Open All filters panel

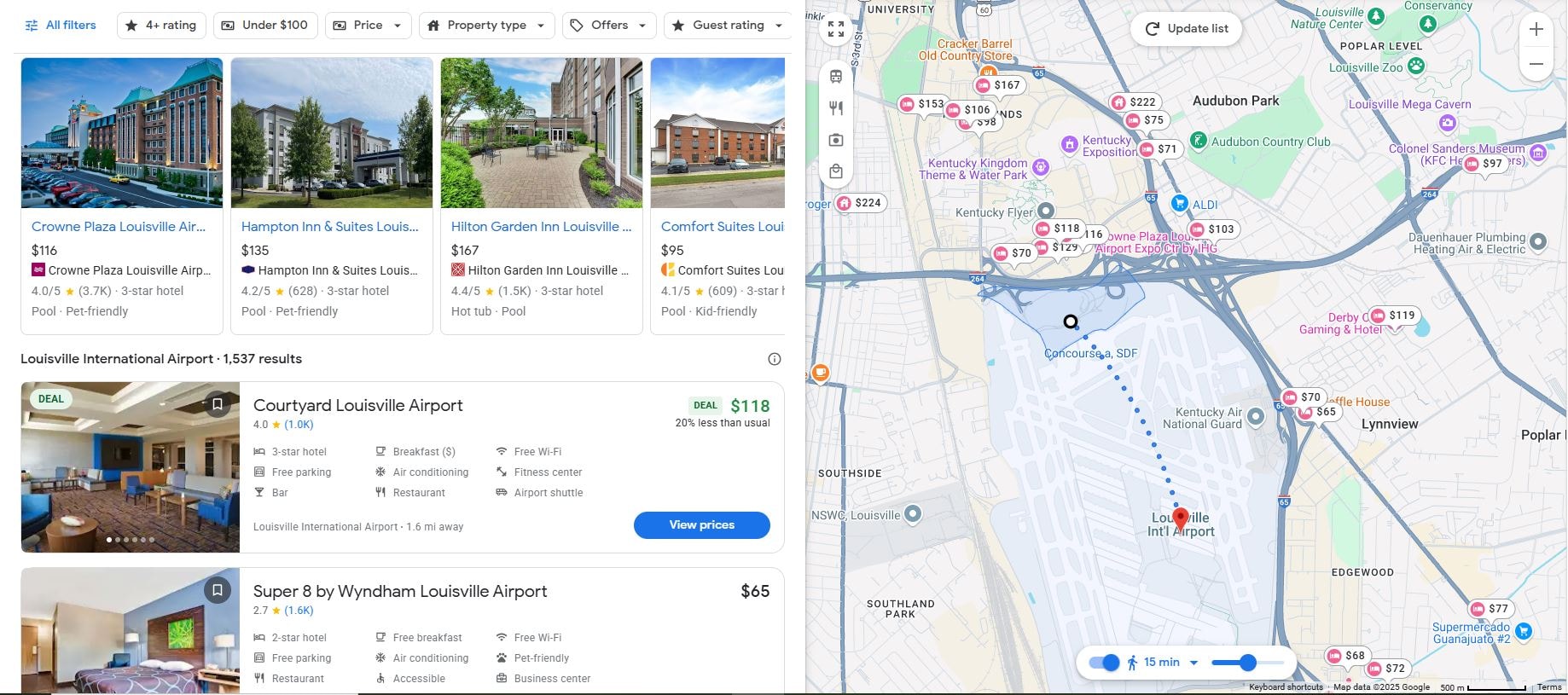pos(61,26)
